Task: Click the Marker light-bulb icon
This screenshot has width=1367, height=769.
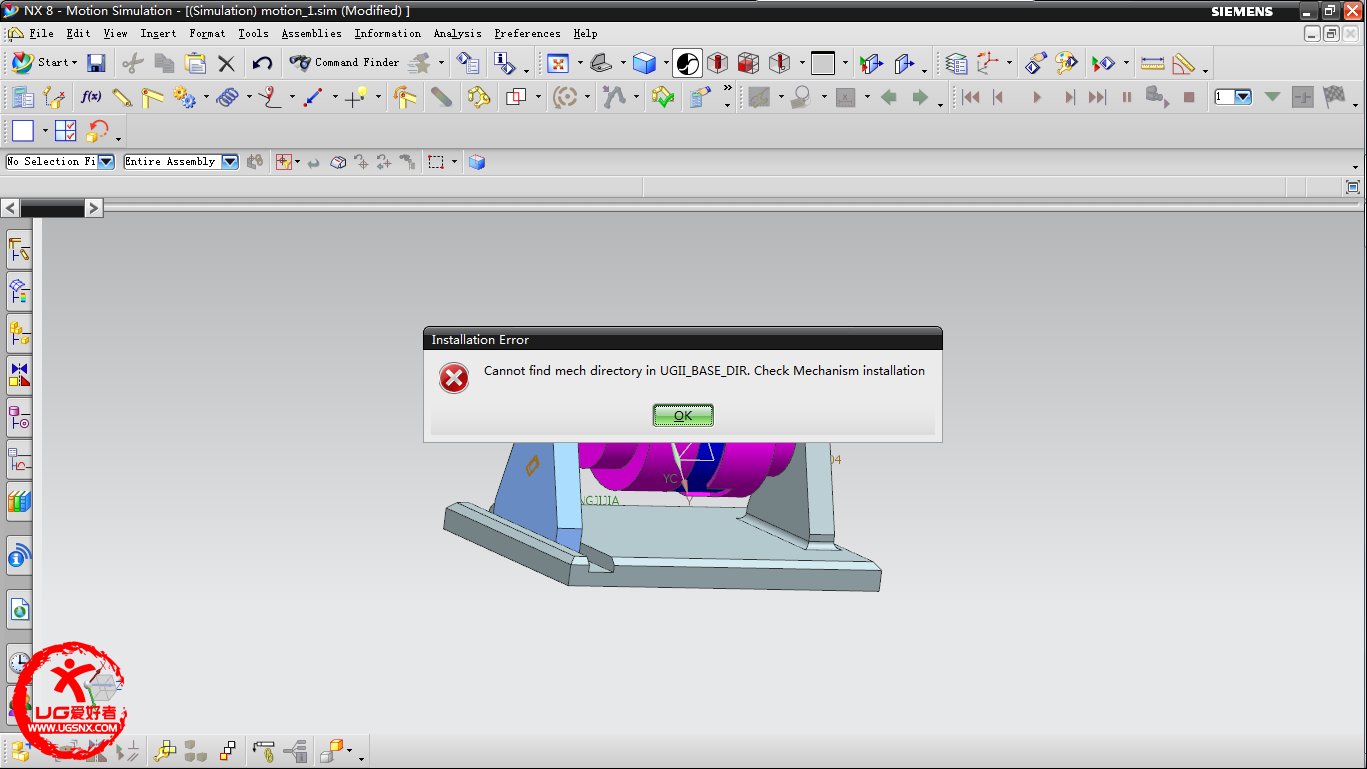Action: tap(356, 97)
